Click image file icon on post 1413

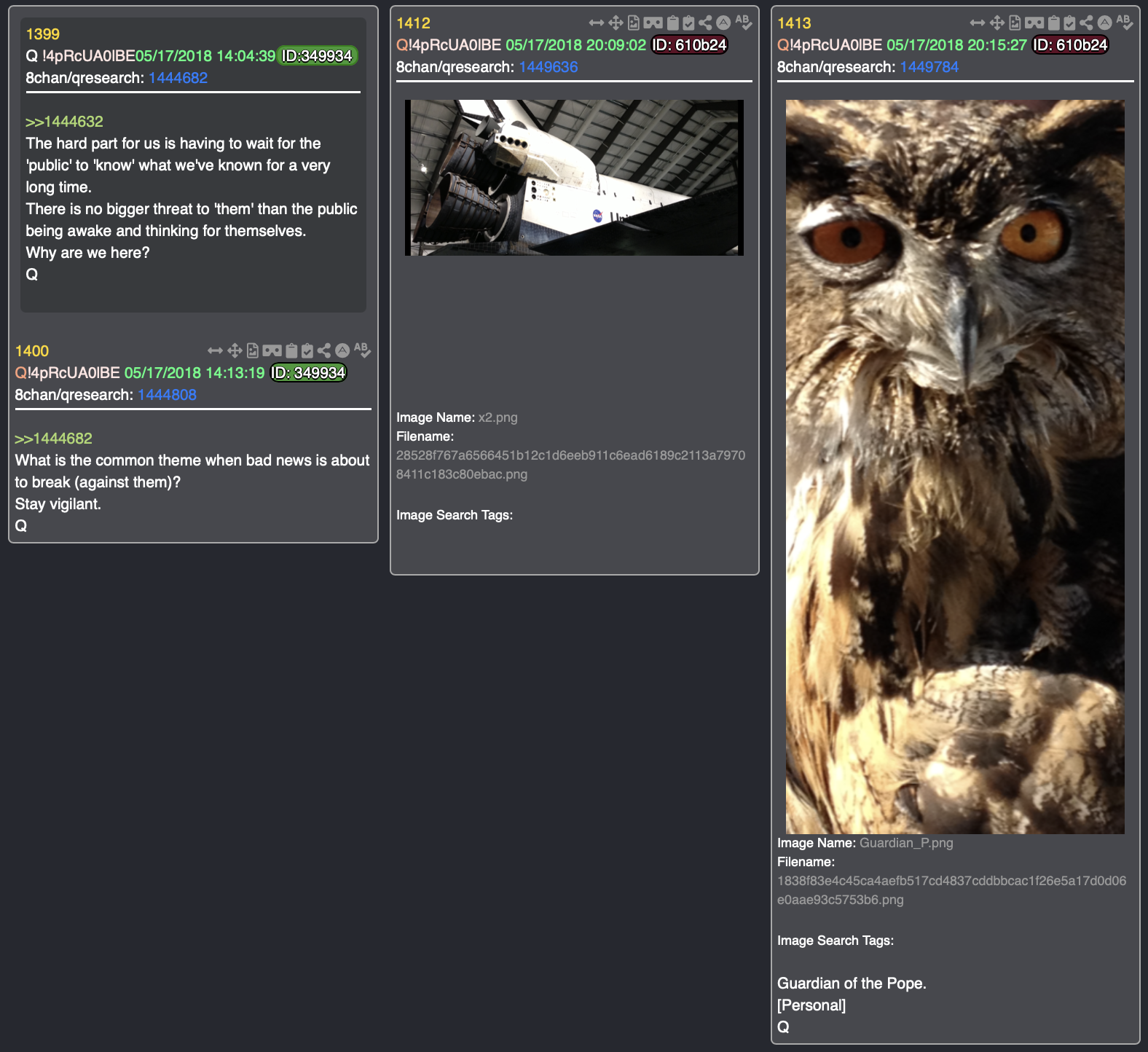pyautogui.click(x=1015, y=23)
